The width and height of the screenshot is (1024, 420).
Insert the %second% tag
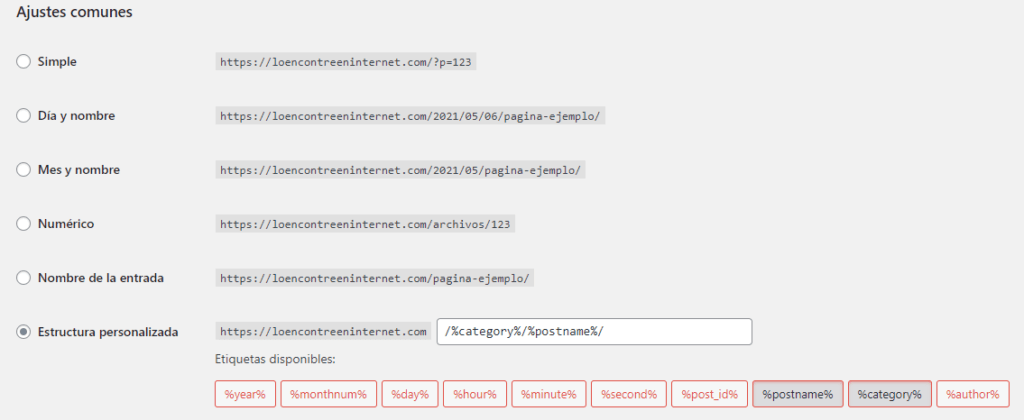(627, 395)
